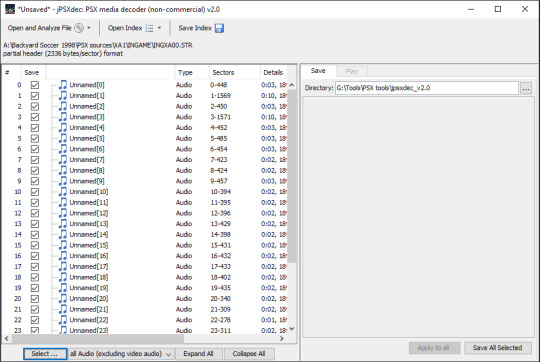Click the music note icon of Unnamed[1]
540x362 pixels.
pos(63,95)
